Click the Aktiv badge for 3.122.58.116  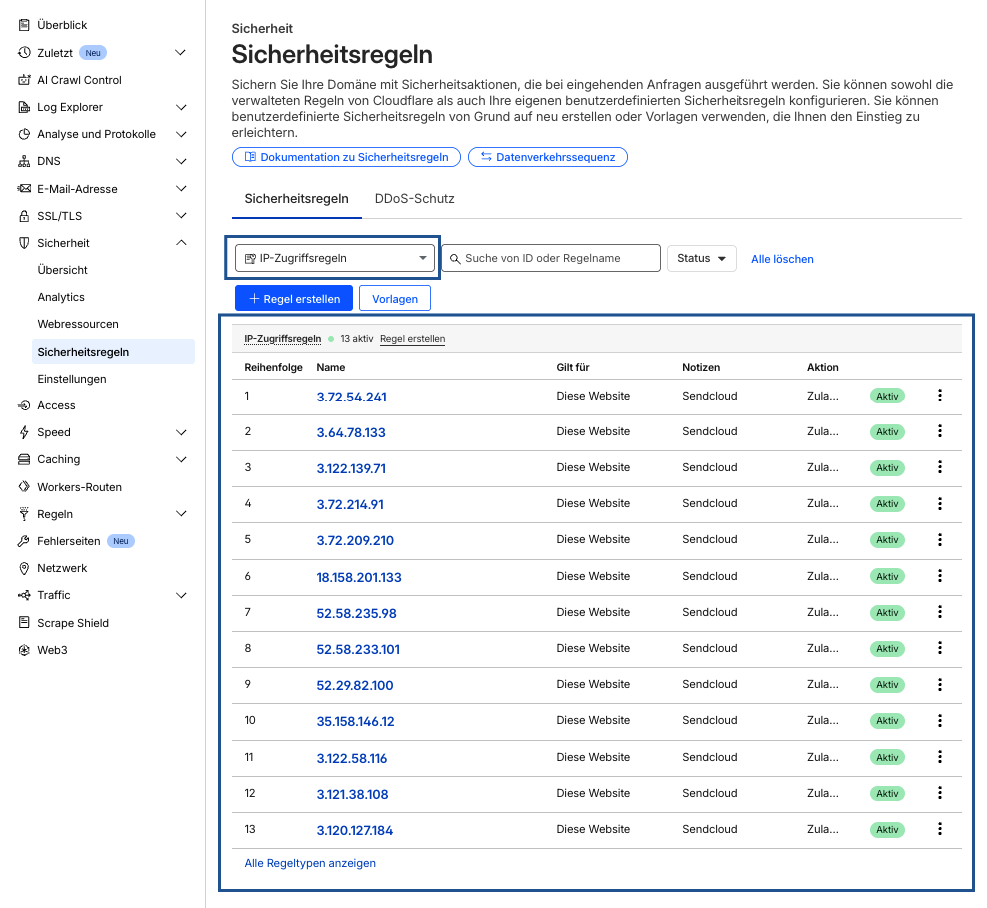(887, 758)
